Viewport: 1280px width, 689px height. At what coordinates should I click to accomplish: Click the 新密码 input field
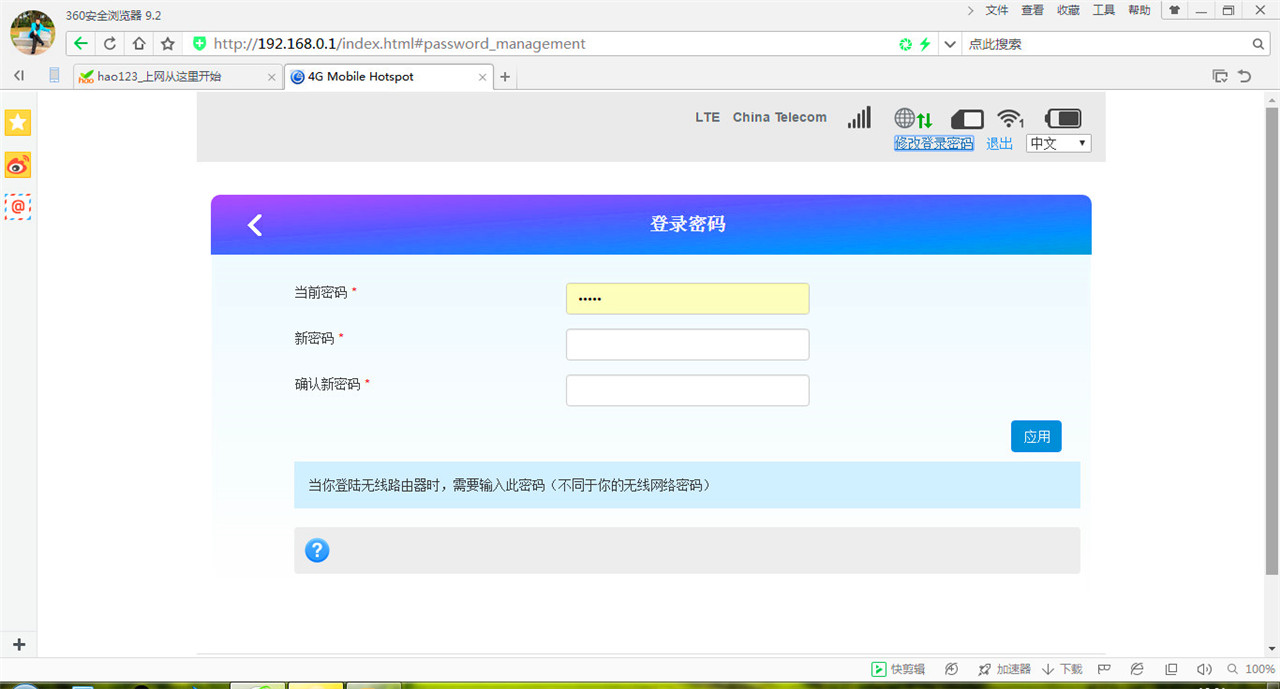tap(687, 344)
